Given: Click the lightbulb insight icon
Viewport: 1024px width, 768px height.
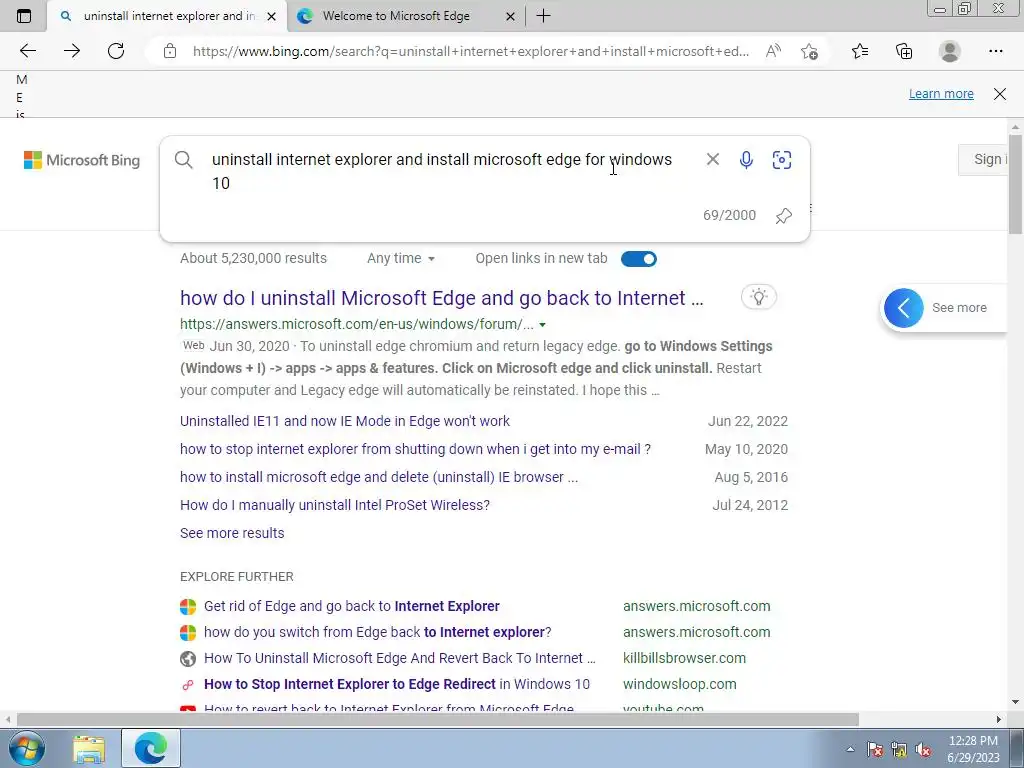Looking at the screenshot, I should click(x=759, y=297).
